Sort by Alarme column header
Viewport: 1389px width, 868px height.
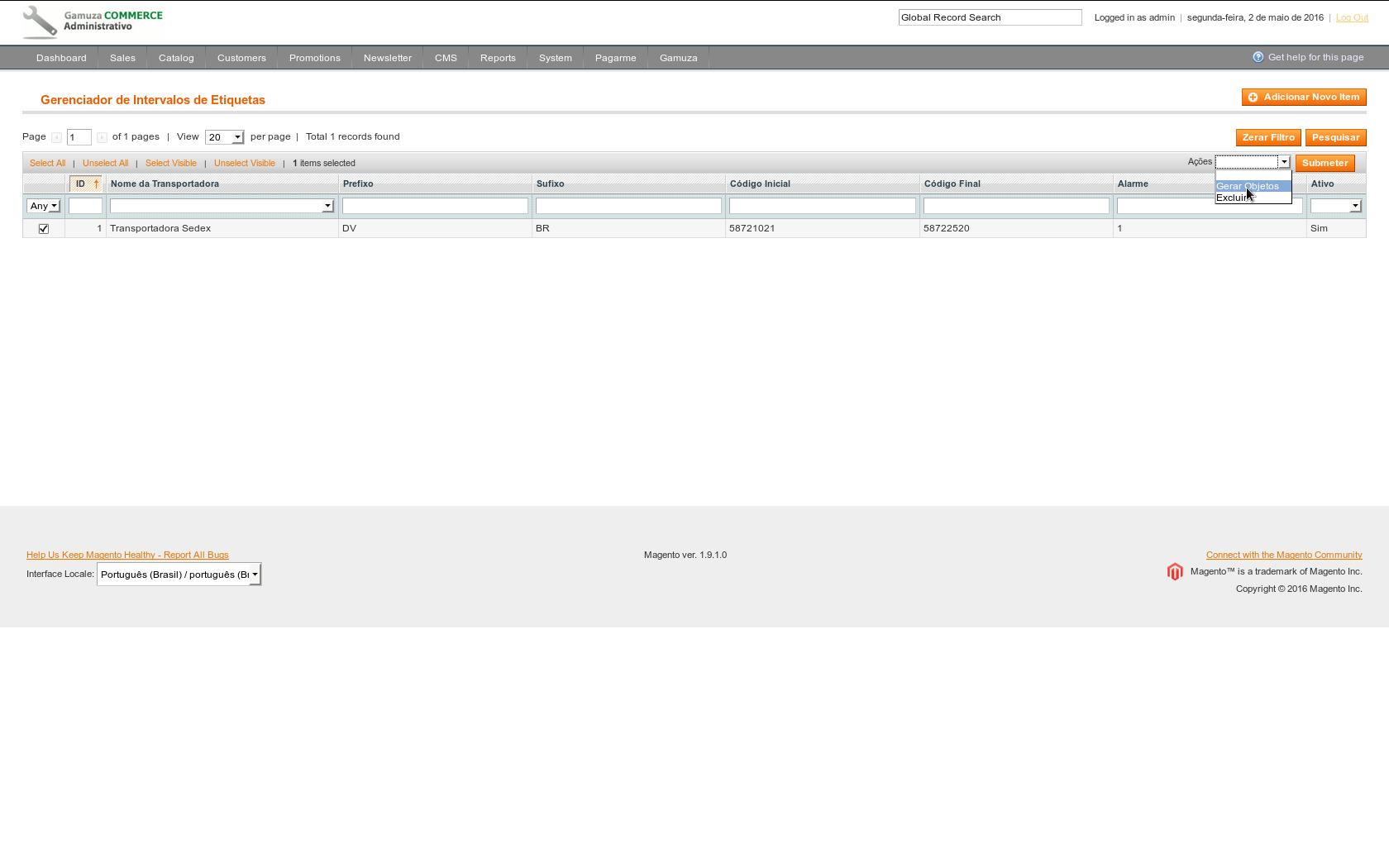pyautogui.click(x=1133, y=184)
